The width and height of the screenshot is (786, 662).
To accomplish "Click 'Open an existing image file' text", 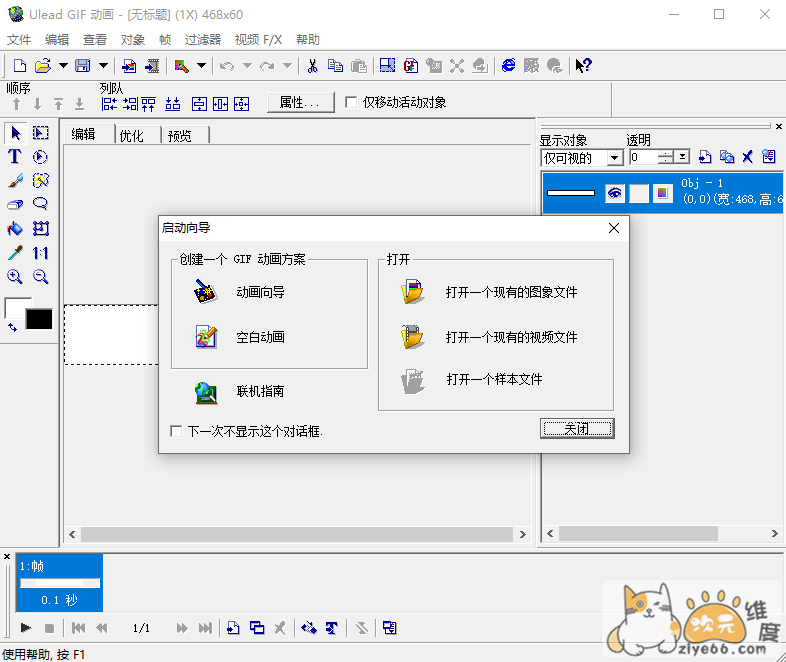I will [x=511, y=292].
